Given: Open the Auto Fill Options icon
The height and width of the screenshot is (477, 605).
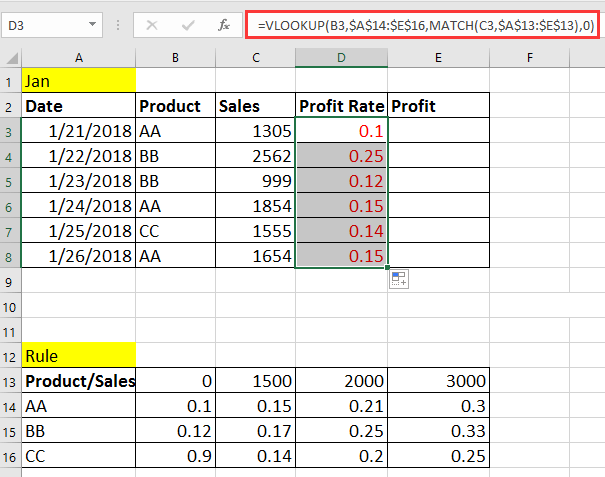Looking at the screenshot, I should point(399,279).
